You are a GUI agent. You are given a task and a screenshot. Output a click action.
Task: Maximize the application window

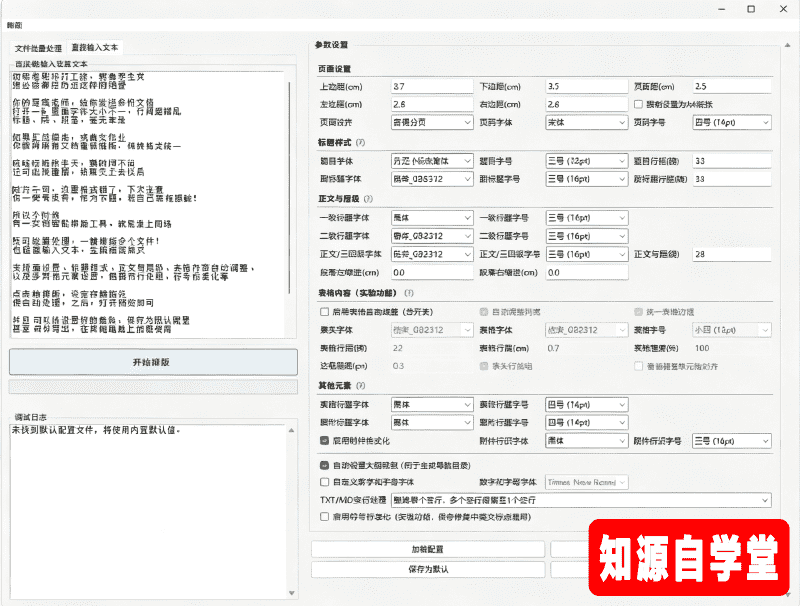(x=751, y=9)
